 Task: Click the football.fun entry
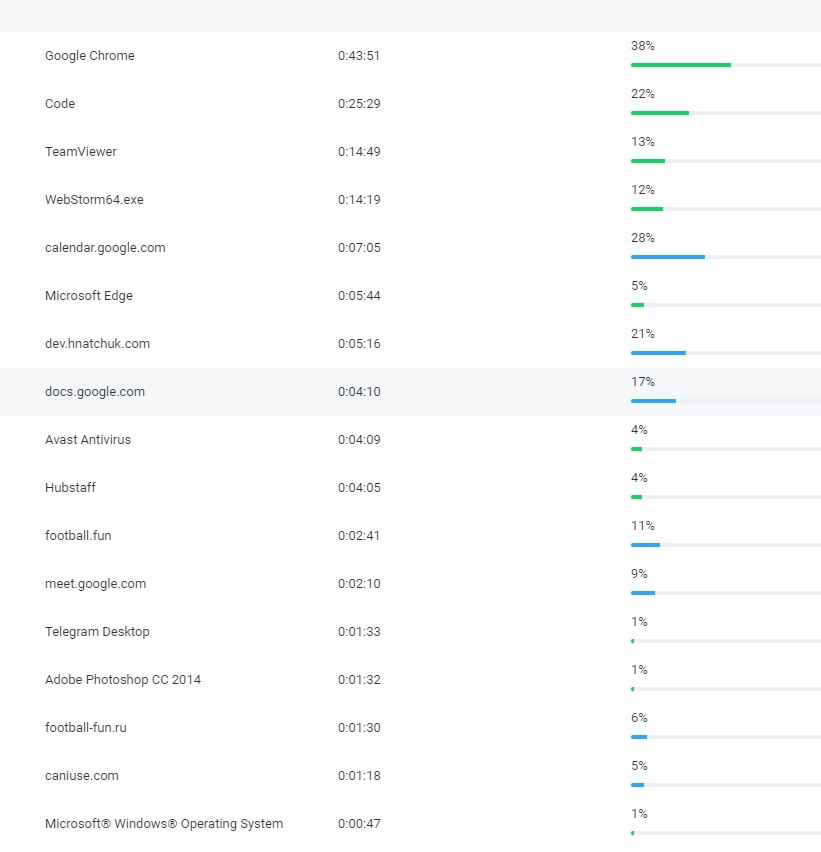[x=78, y=536]
